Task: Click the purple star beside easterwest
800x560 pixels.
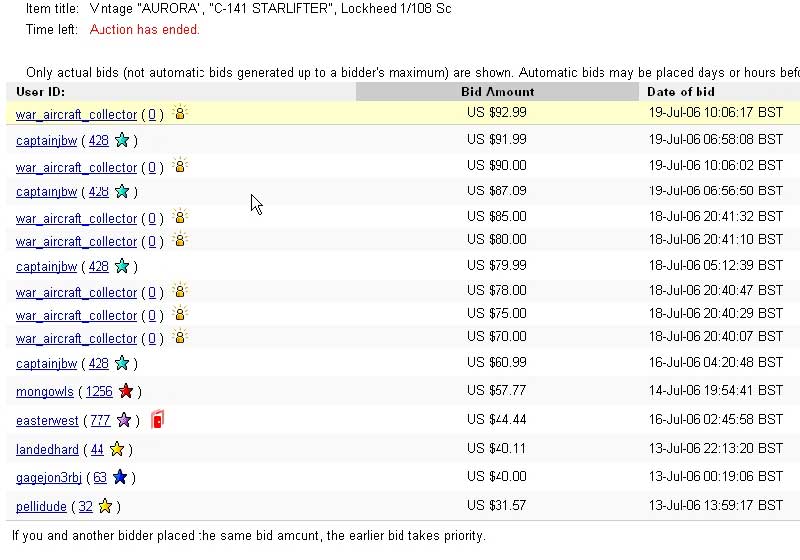Action: (124, 420)
